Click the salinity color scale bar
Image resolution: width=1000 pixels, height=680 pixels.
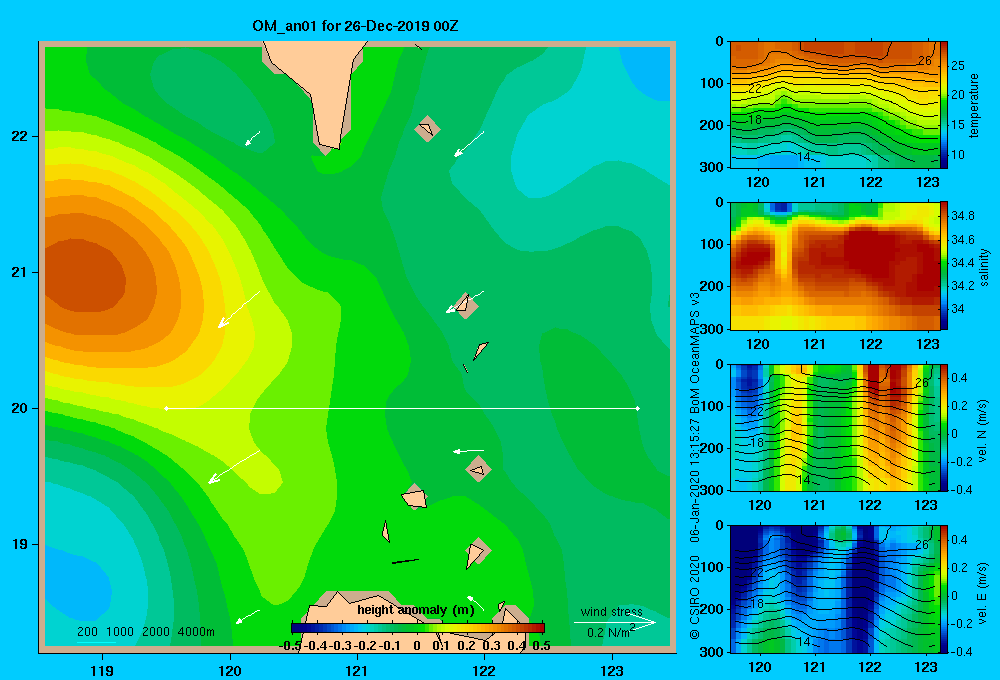point(944,265)
